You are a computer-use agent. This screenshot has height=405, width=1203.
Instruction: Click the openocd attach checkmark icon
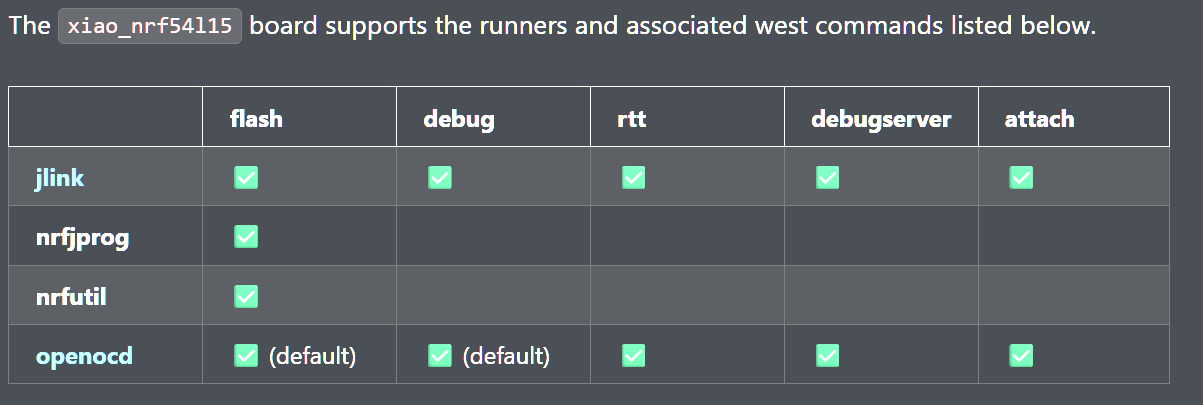point(1021,355)
